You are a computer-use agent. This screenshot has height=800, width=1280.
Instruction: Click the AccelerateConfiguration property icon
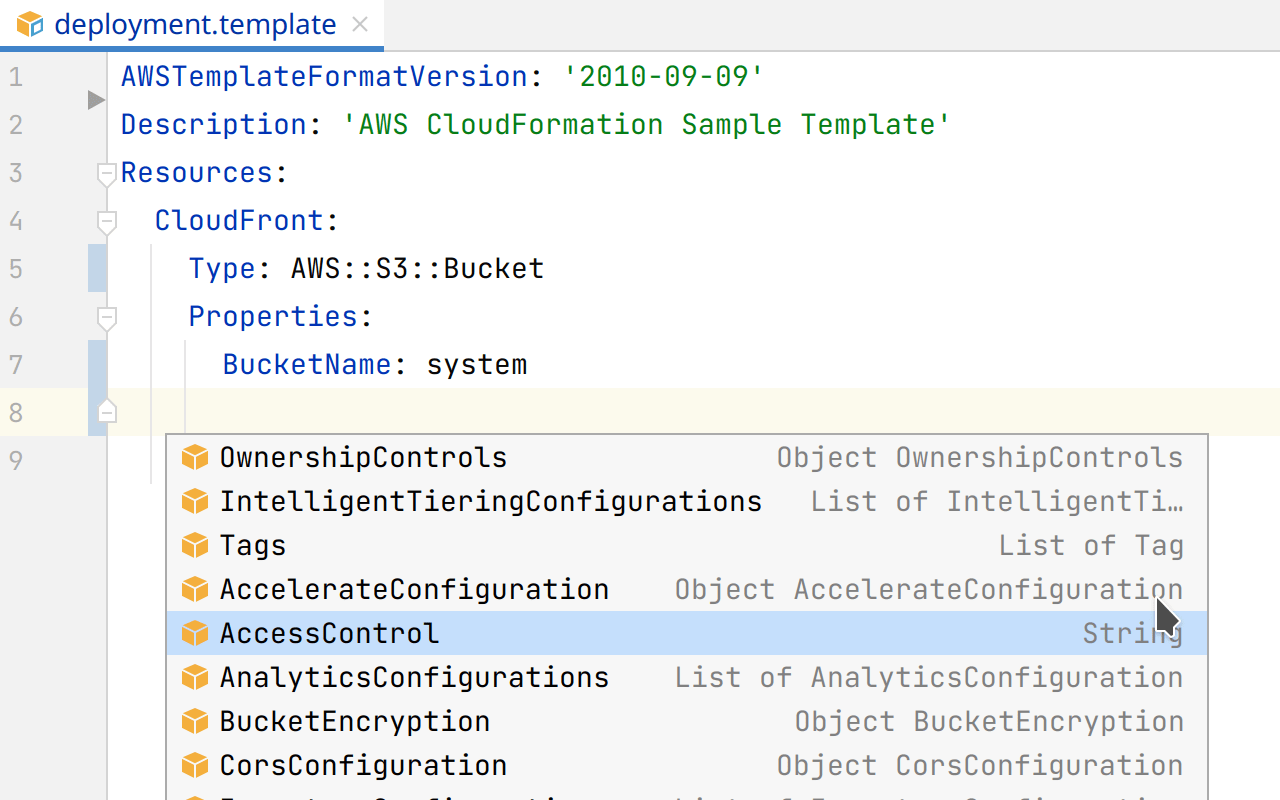click(194, 590)
